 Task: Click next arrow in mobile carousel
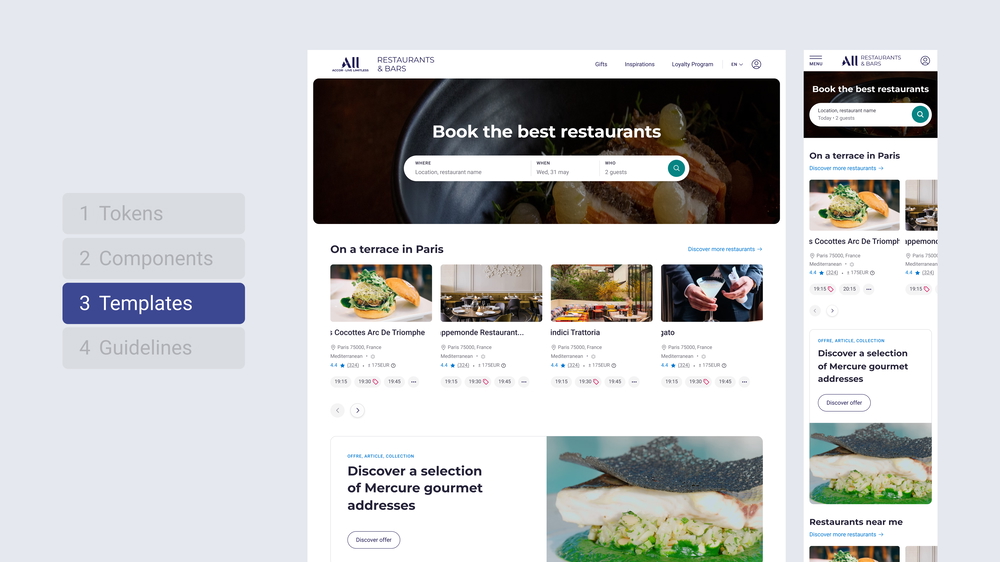coord(832,311)
